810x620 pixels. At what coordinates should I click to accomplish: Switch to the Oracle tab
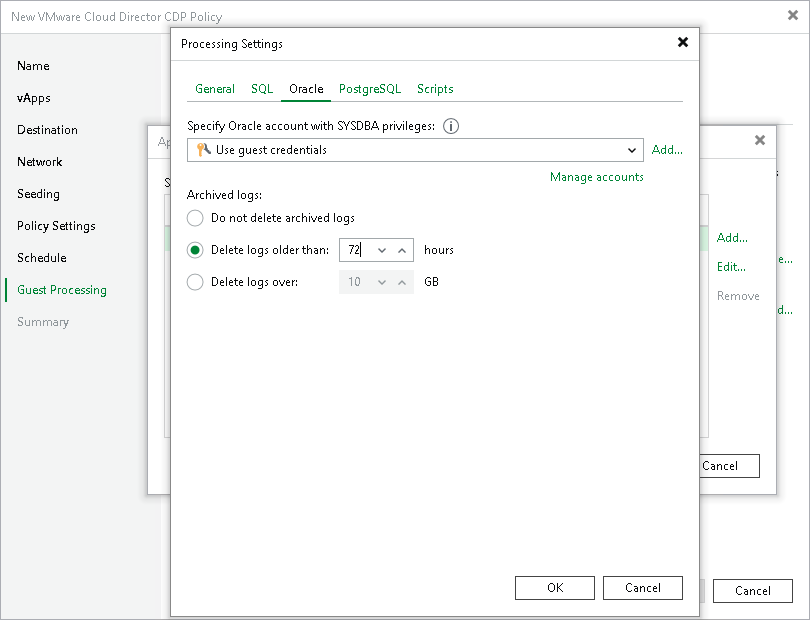[306, 89]
